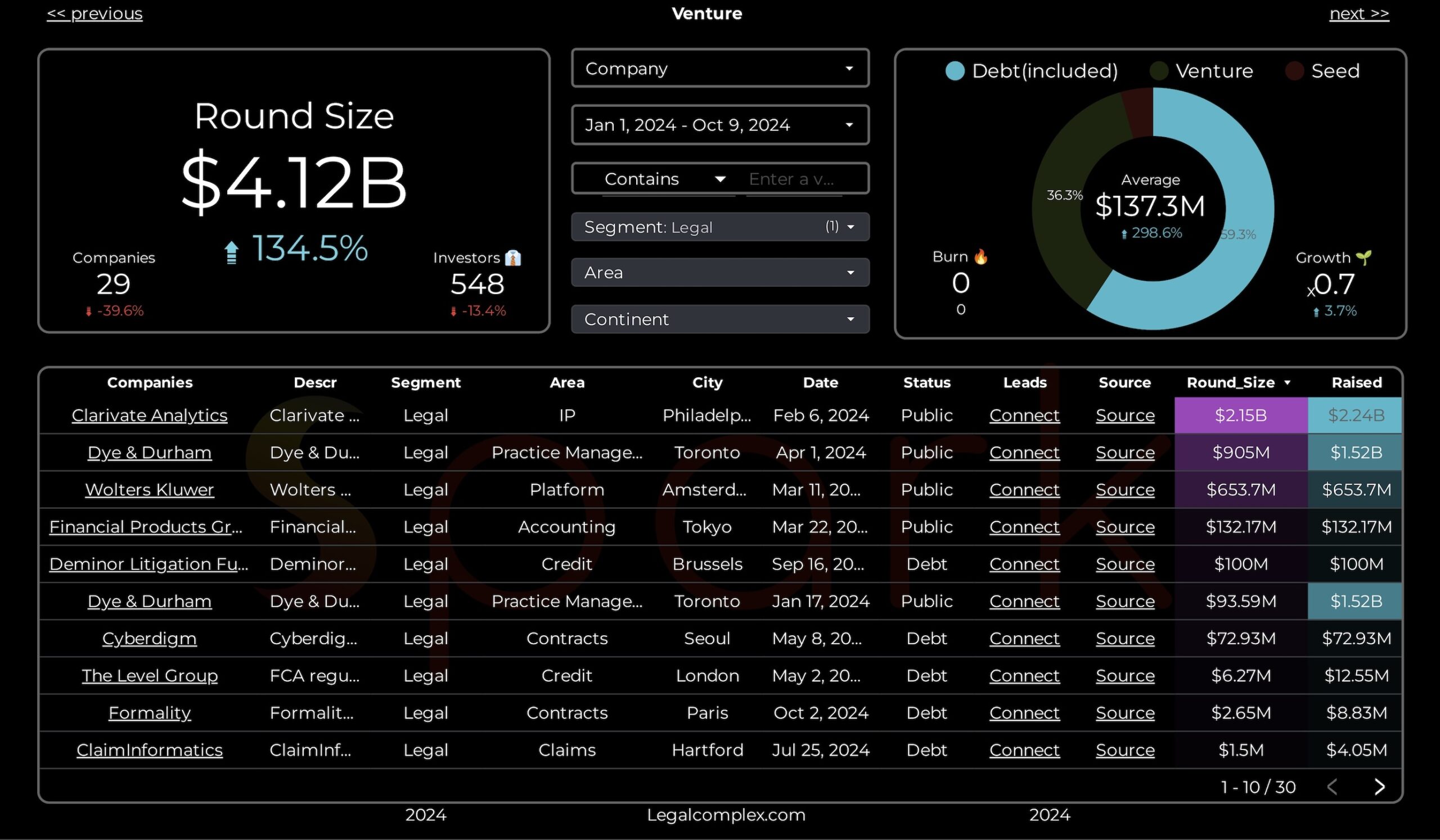
Task: Click Source in The Level Group row
Action: 1125,675
